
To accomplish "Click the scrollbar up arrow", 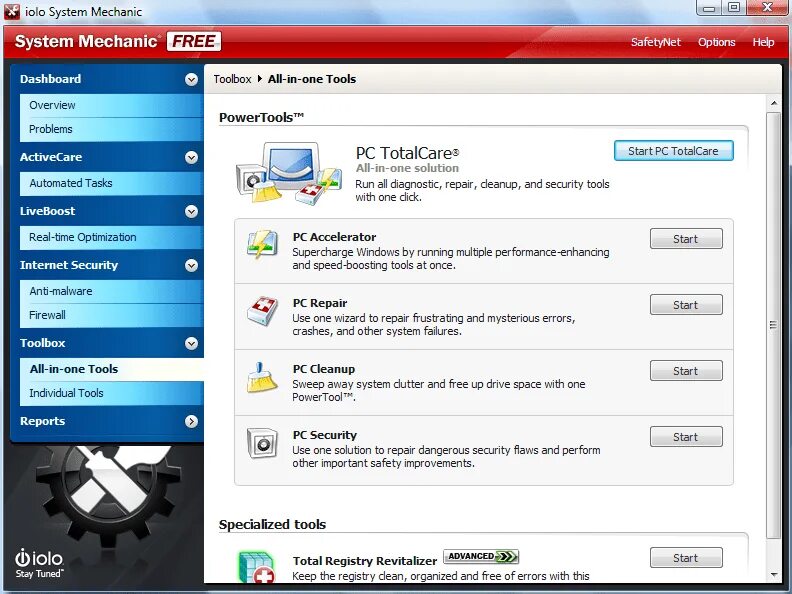I will 773,103.
